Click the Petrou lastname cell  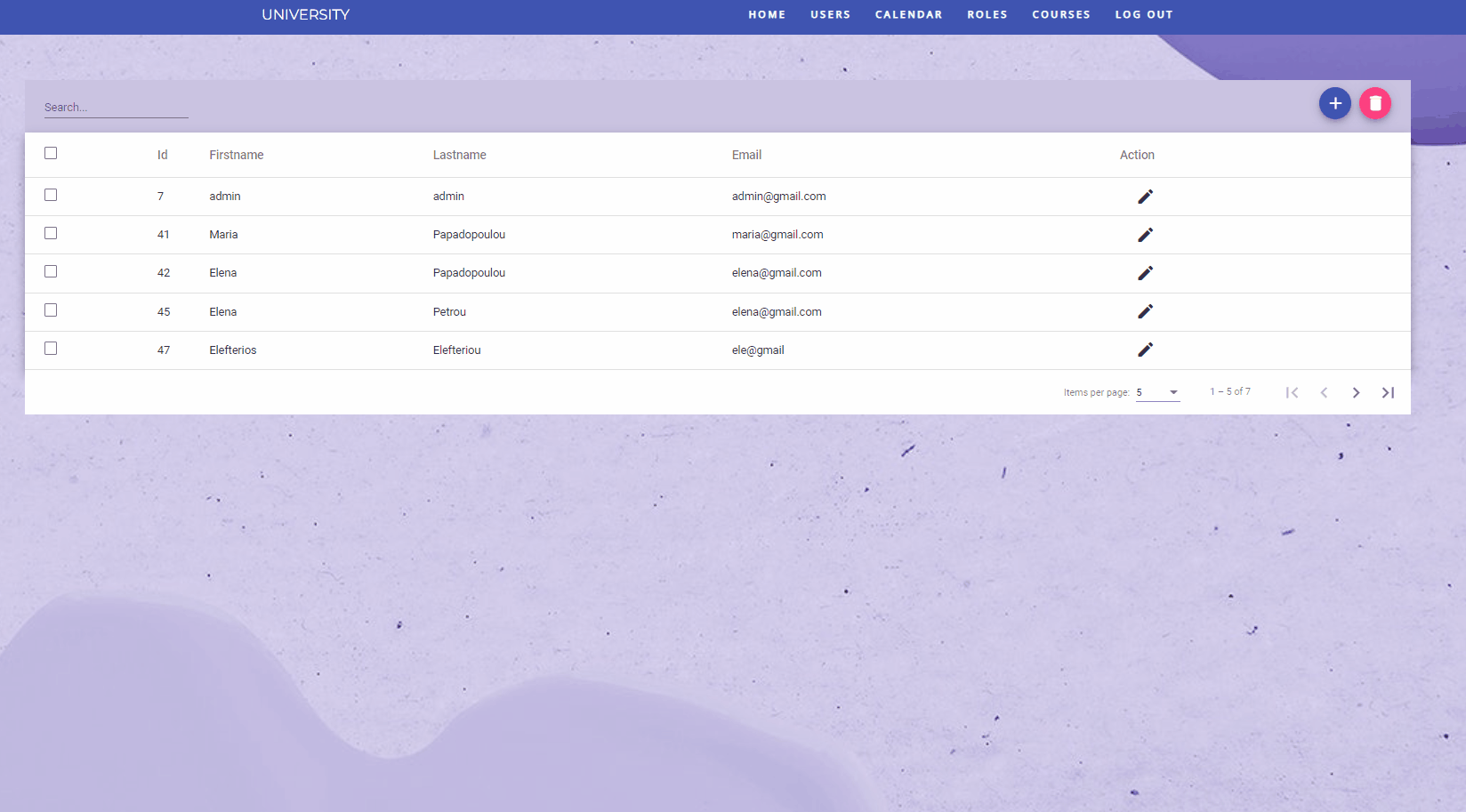coord(449,312)
